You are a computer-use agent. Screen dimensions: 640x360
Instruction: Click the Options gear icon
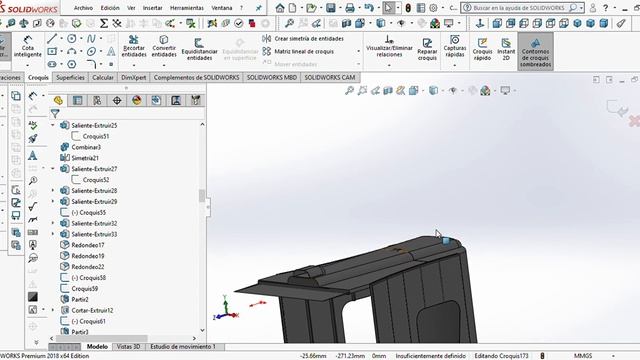coord(433,8)
